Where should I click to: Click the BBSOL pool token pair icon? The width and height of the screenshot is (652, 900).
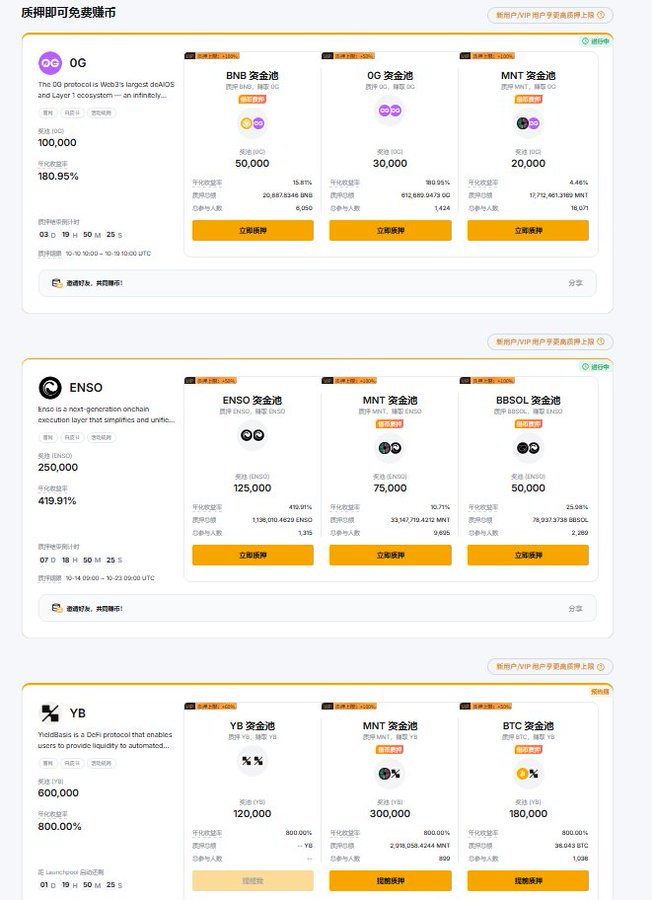pyautogui.click(x=527, y=448)
